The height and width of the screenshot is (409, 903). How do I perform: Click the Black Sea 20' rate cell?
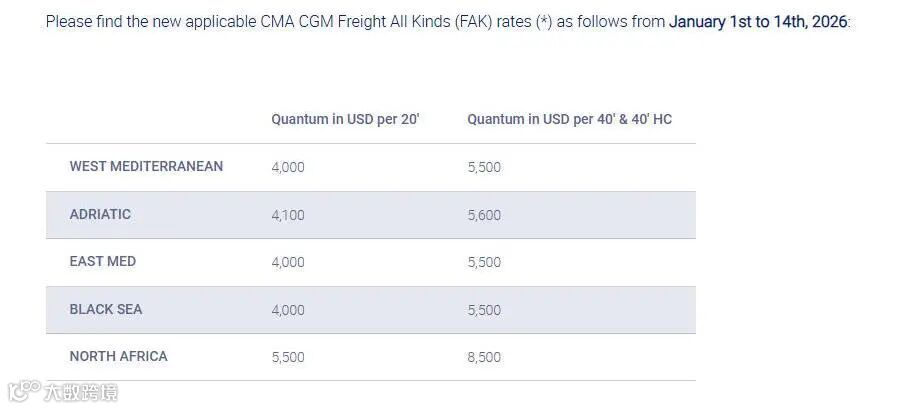[288, 310]
